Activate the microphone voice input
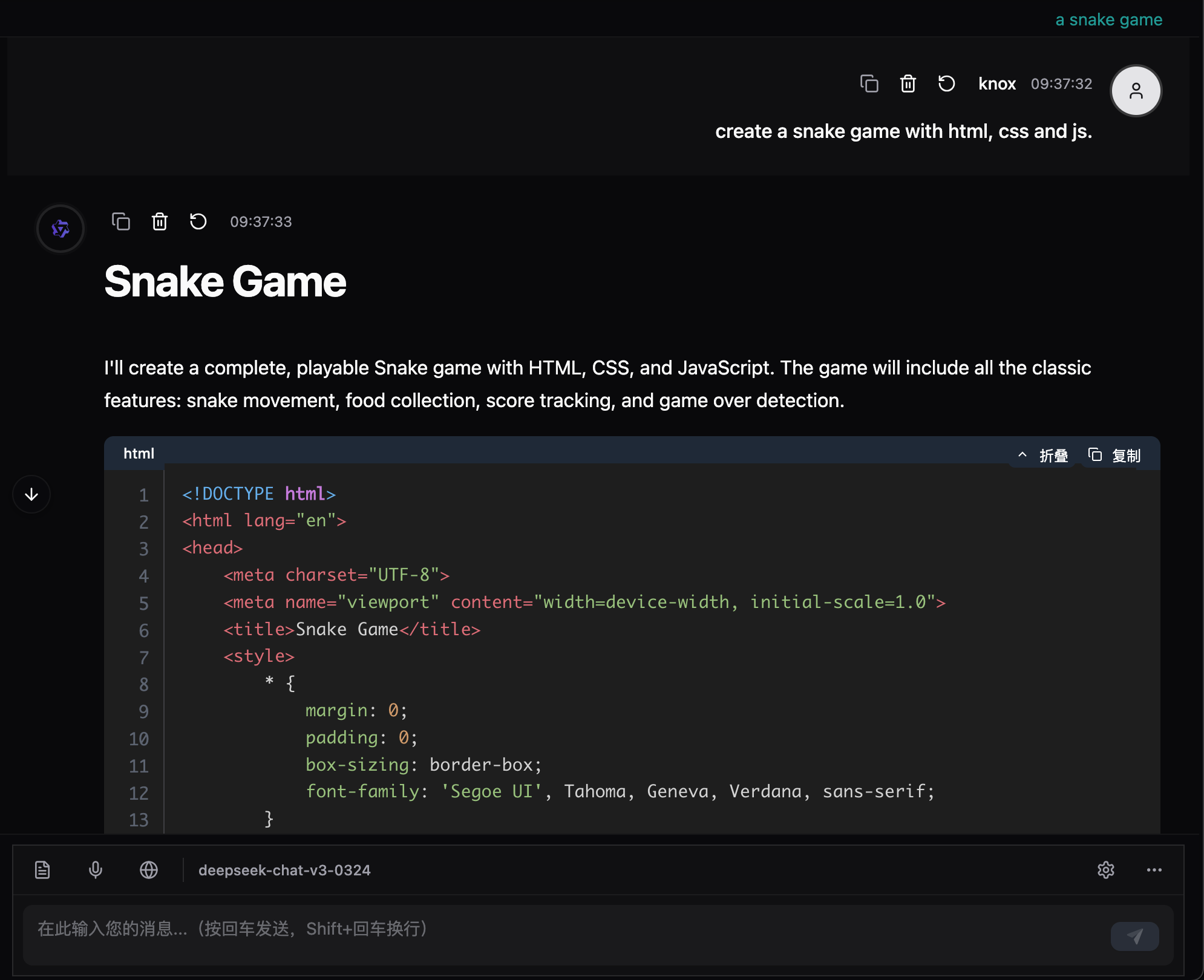This screenshot has width=1204, height=980. [96, 870]
